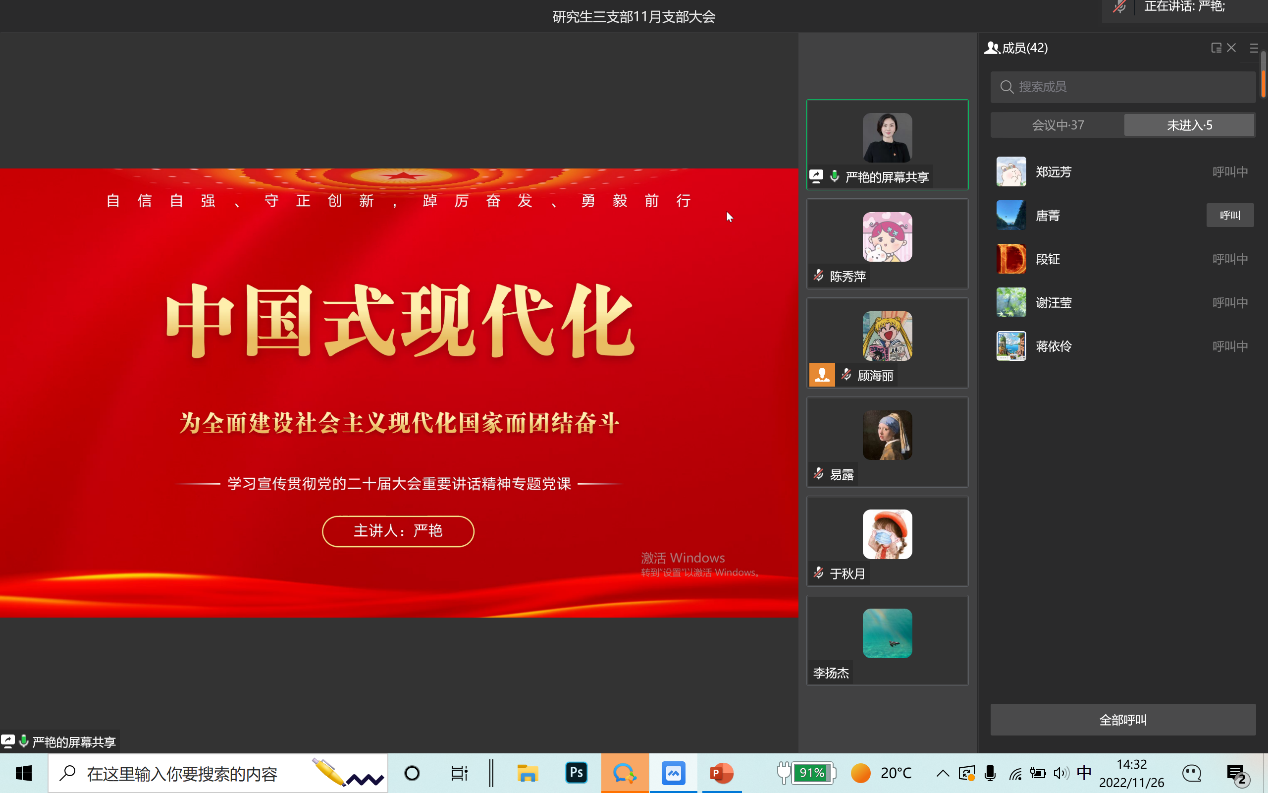The width and height of the screenshot is (1268, 793).
Task: Click the 全部呼叫 button
Action: pyautogui.click(x=1123, y=720)
